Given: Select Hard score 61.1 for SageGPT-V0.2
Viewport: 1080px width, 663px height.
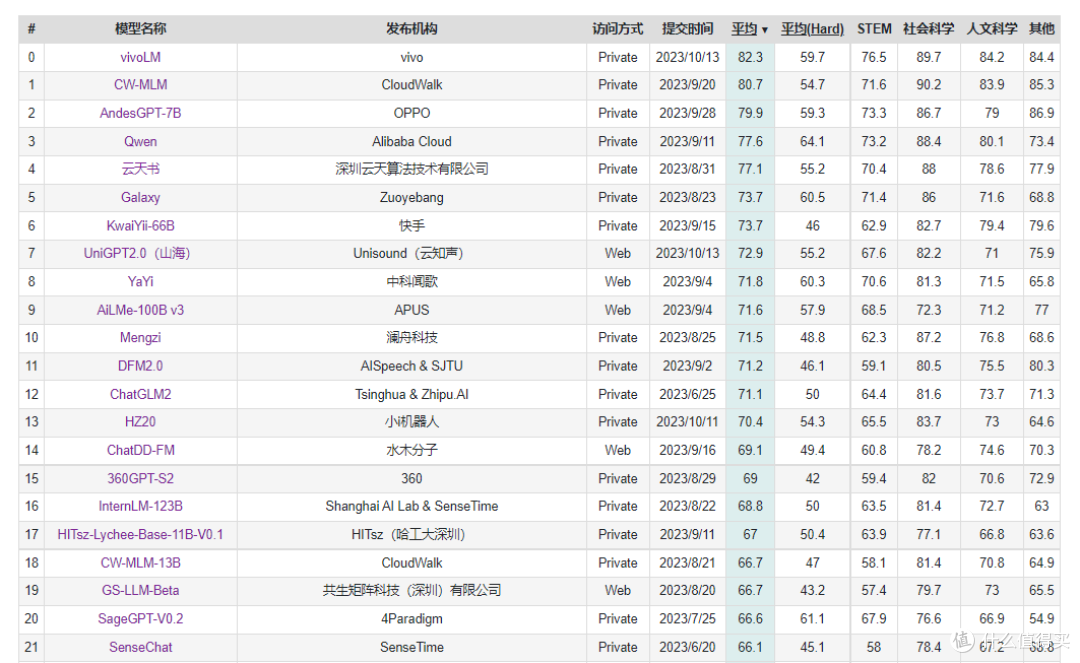Looking at the screenshot, I should click(x=812, y=618).
